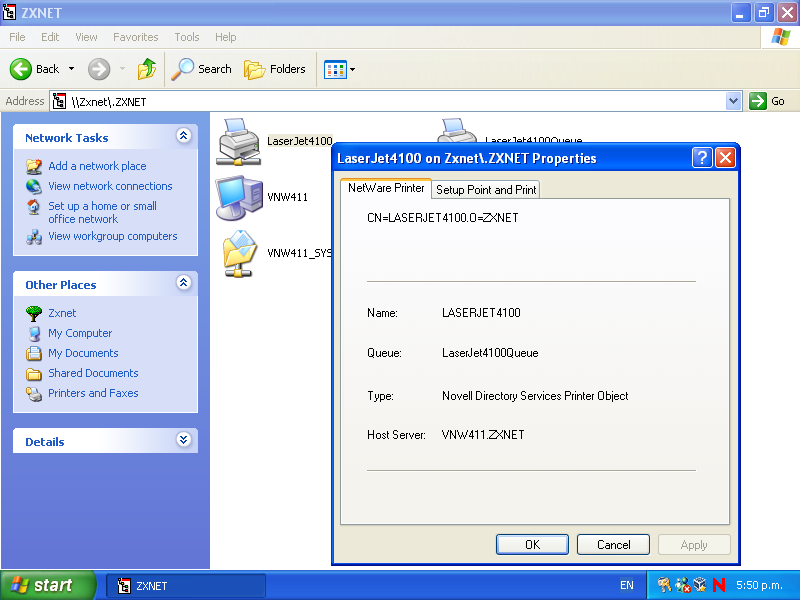Switch to the NetWare Printer tab
The height and width of the screenshot is (600, 800).
386,188
